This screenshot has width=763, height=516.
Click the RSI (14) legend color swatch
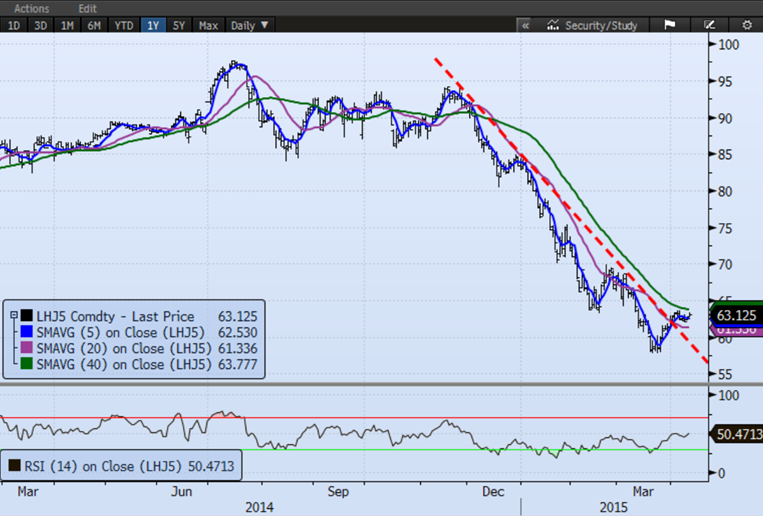[17, 464]
